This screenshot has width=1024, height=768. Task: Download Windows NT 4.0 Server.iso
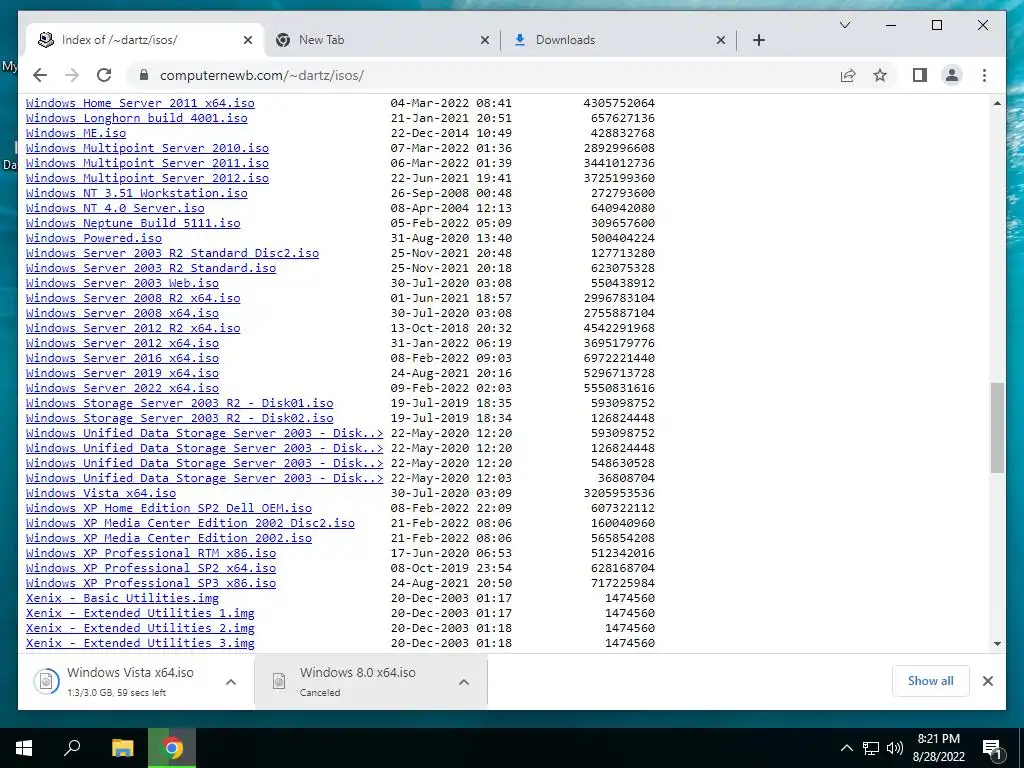tap(115, 208)
